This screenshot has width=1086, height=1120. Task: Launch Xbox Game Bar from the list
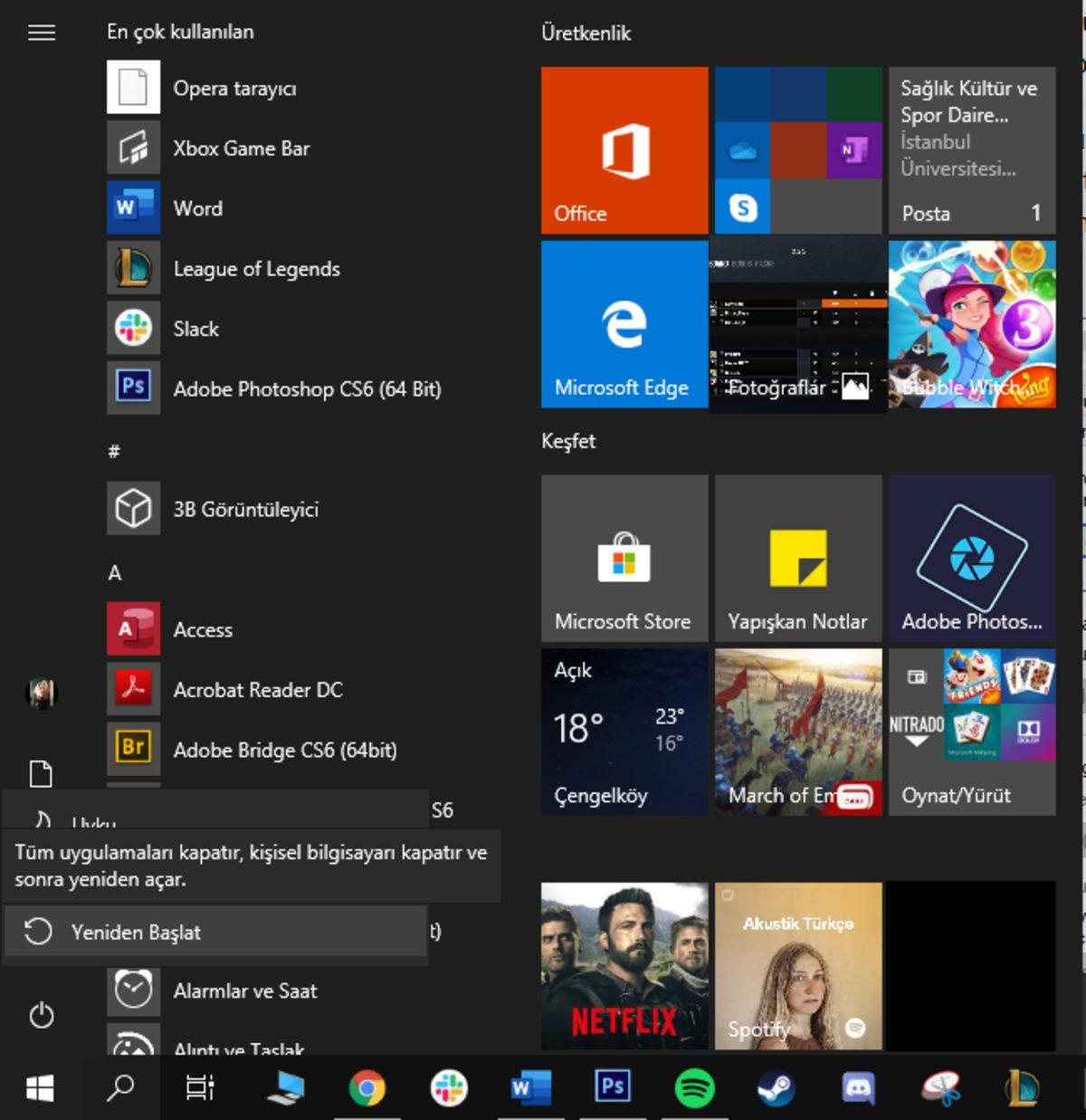241,148
